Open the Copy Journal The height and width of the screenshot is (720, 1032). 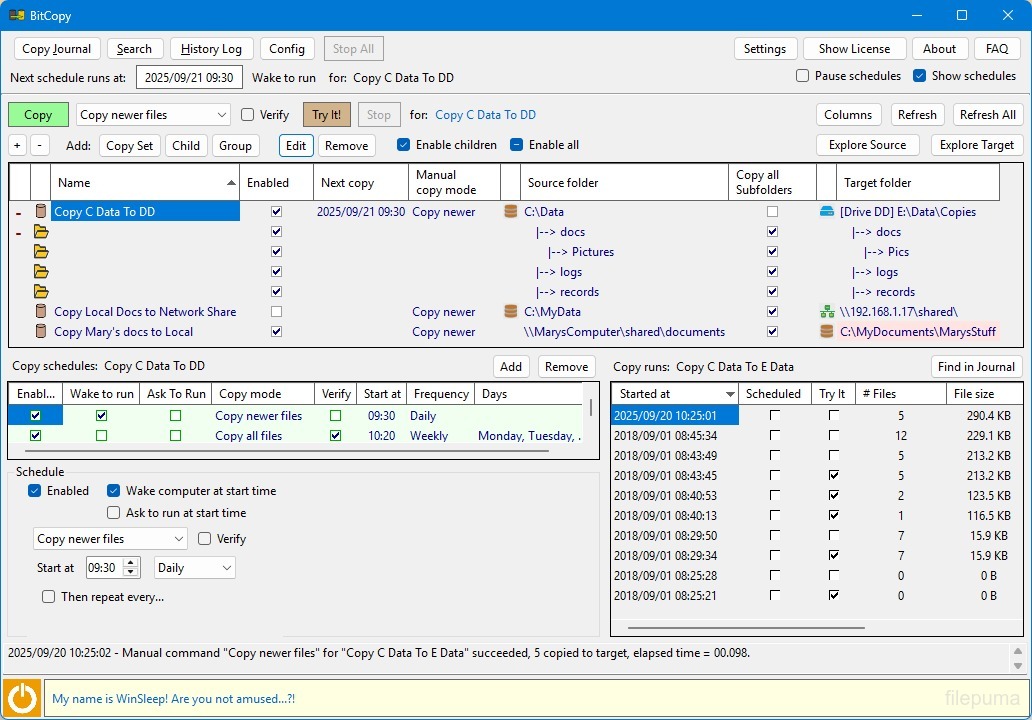[x=56, y=49]
